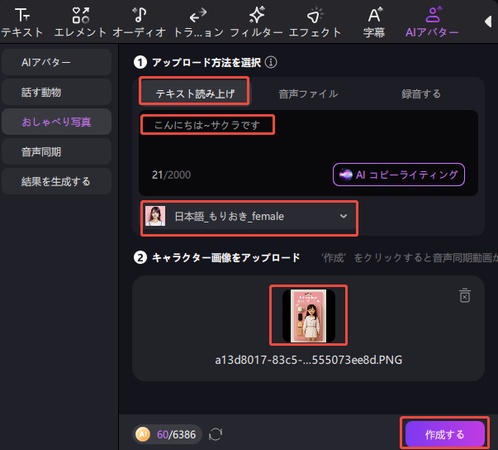Select the AIアバター toolbar tab

[432, 23]
